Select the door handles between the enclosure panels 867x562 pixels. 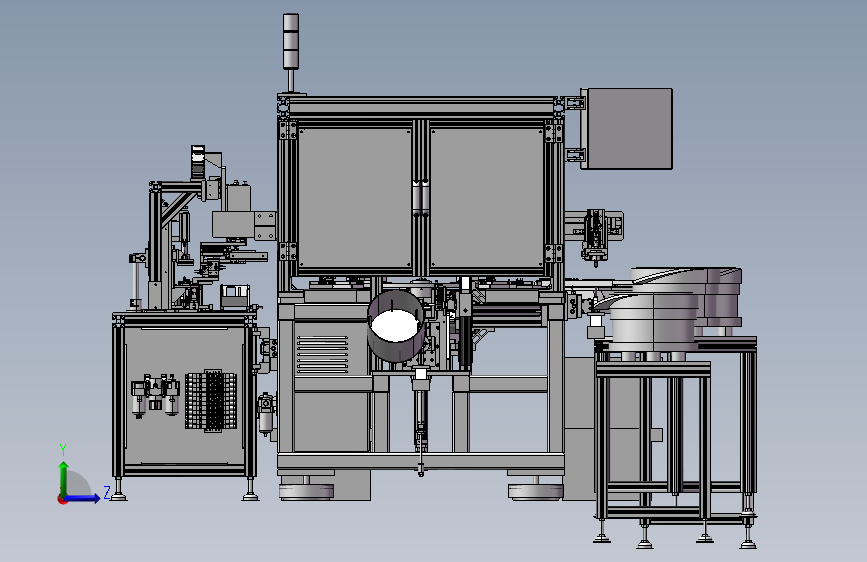click(421, 198)
